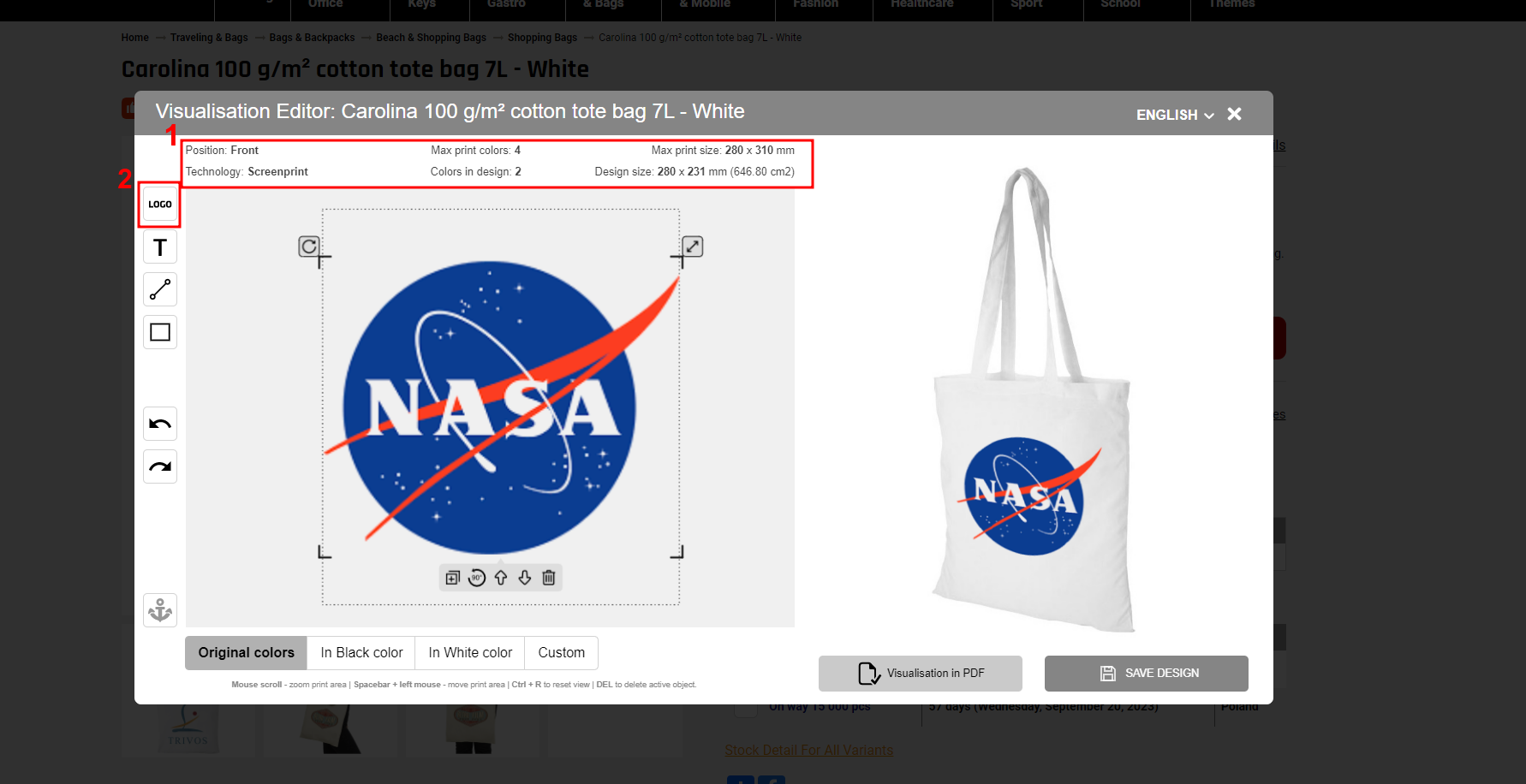Click the Technology: Screenprint text
The width and height of the screenshot is (1526, 784).
pos(247,172)
